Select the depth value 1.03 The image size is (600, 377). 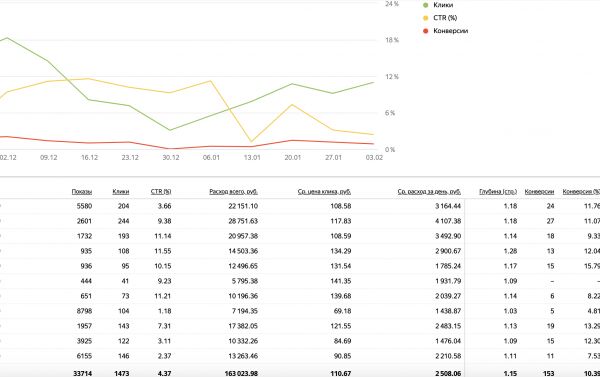tap(510, 311)
